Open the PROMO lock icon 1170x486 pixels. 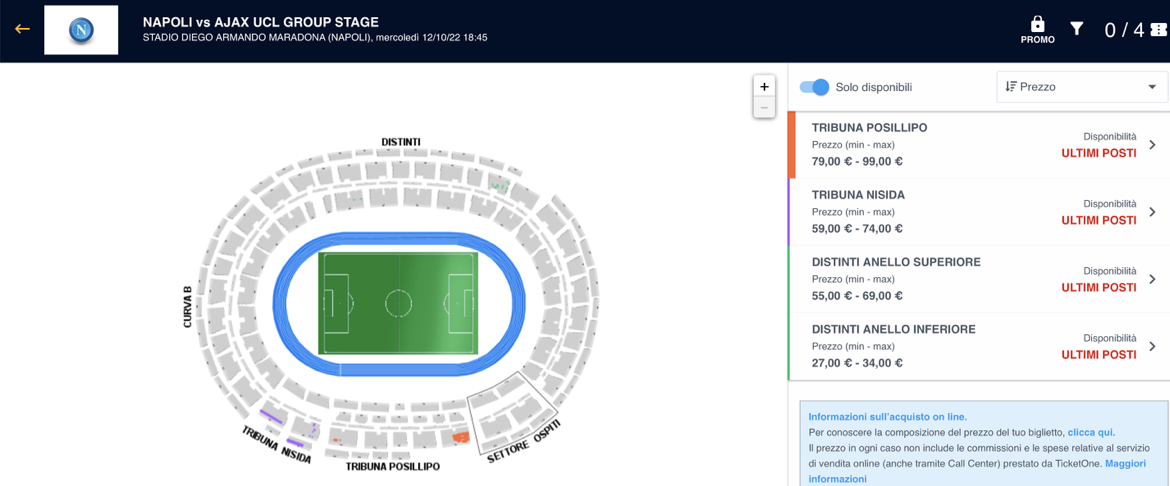[x=1037, y=29]
